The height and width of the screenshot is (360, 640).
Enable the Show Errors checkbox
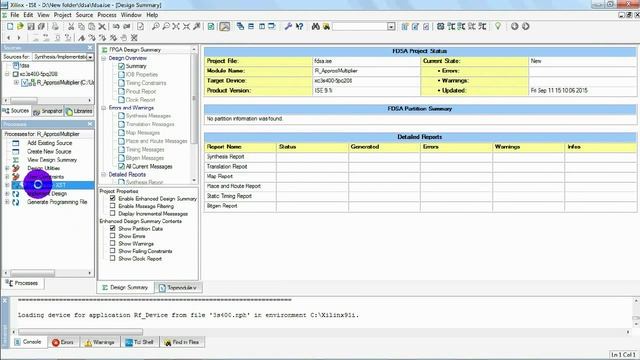[113, 236]
